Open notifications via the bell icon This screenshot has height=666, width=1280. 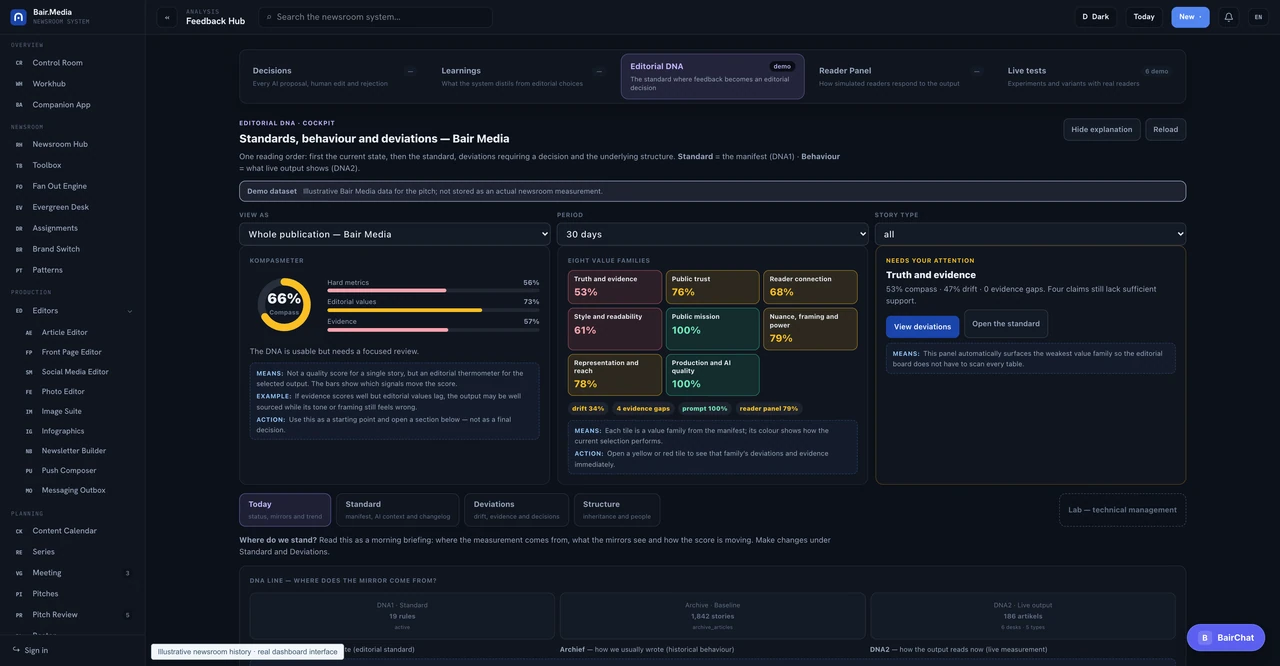point(1229,17)
